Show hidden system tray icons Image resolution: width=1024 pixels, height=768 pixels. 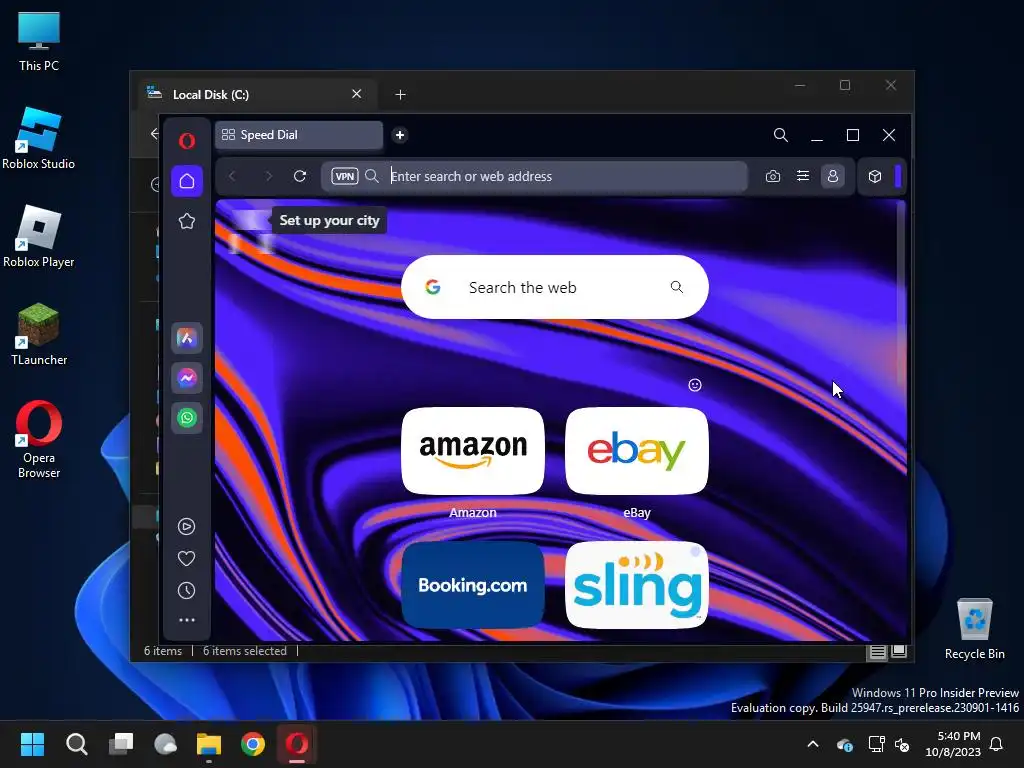(813, 744)
